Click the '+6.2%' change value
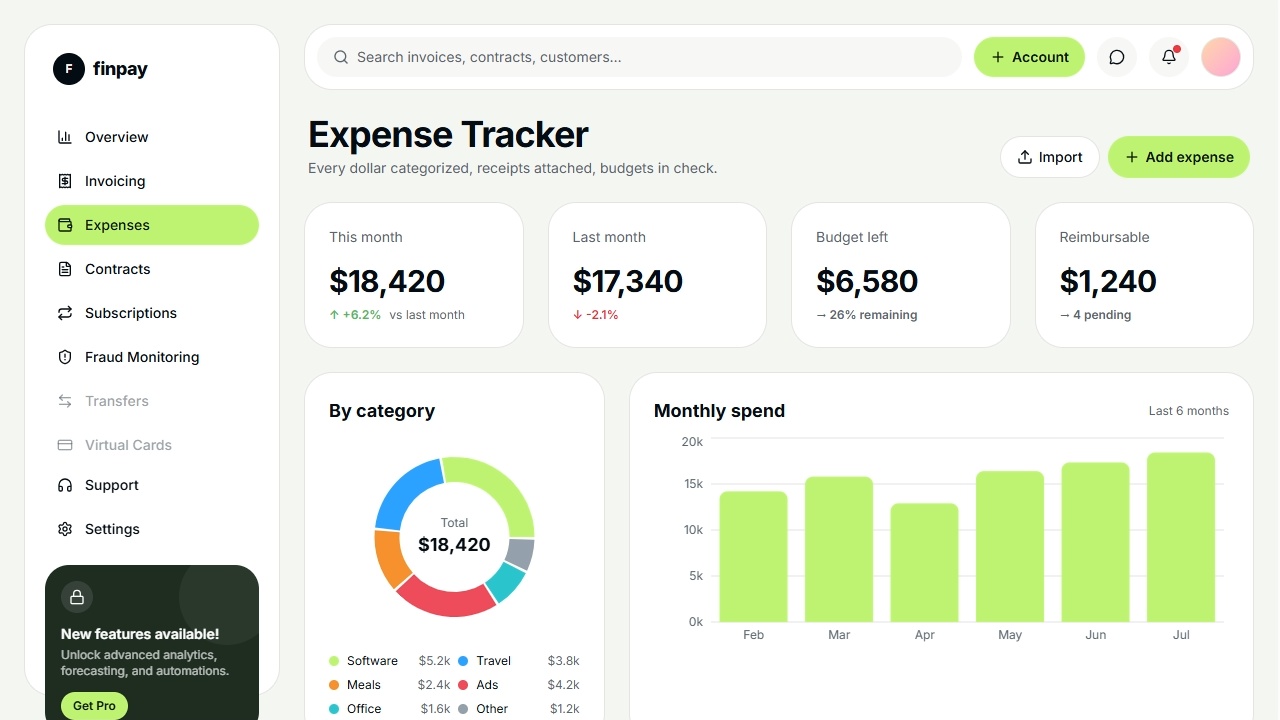Viewport: 1280px width, 720px height. click(362, 315)
